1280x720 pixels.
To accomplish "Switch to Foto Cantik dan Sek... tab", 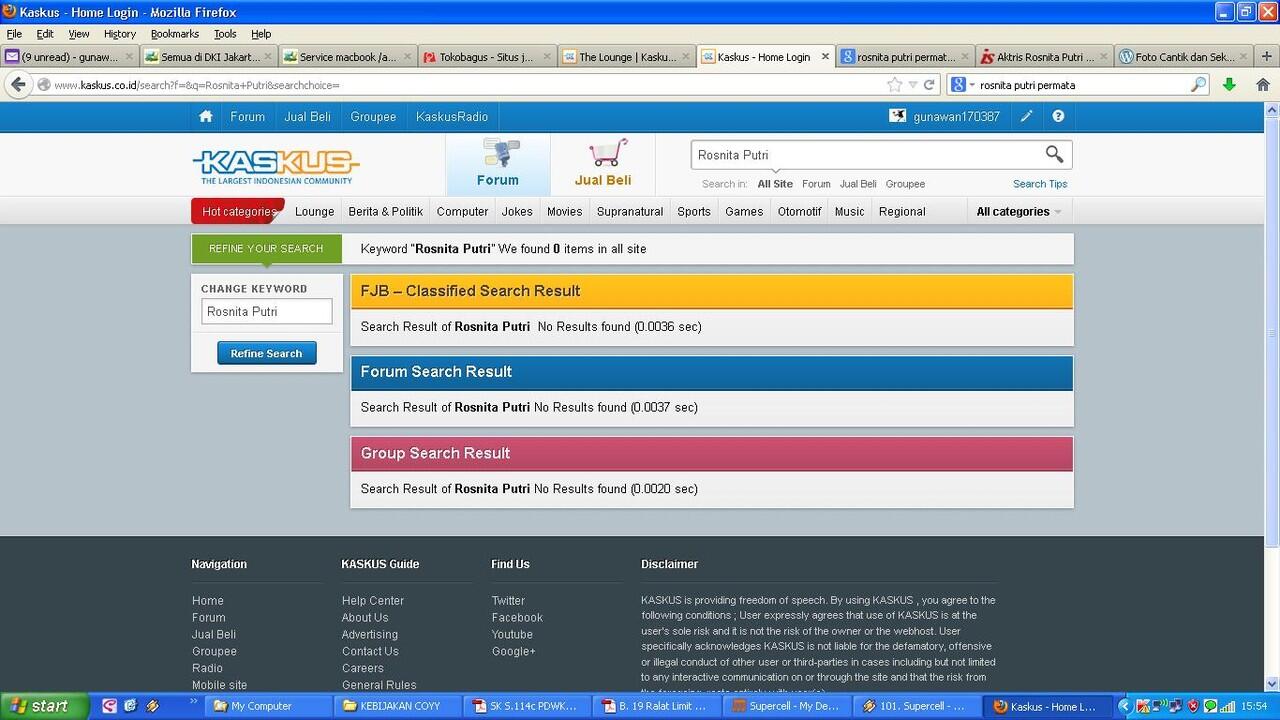I will click(x=1184, y=57).
